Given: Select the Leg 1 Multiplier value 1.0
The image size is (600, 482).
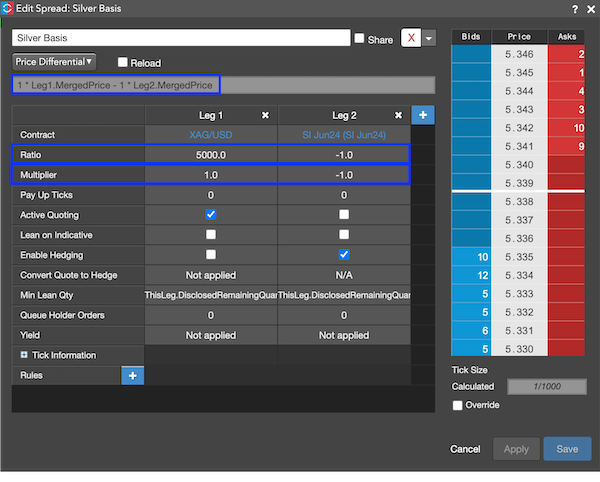Looking at the screenshot, I should pyautogui.click(x=211, y=175).
